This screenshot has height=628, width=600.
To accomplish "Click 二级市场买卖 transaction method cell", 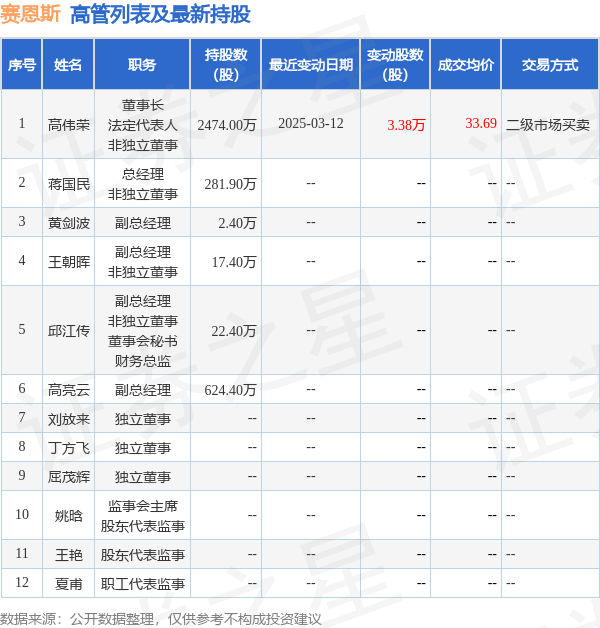I will (548, 125).
